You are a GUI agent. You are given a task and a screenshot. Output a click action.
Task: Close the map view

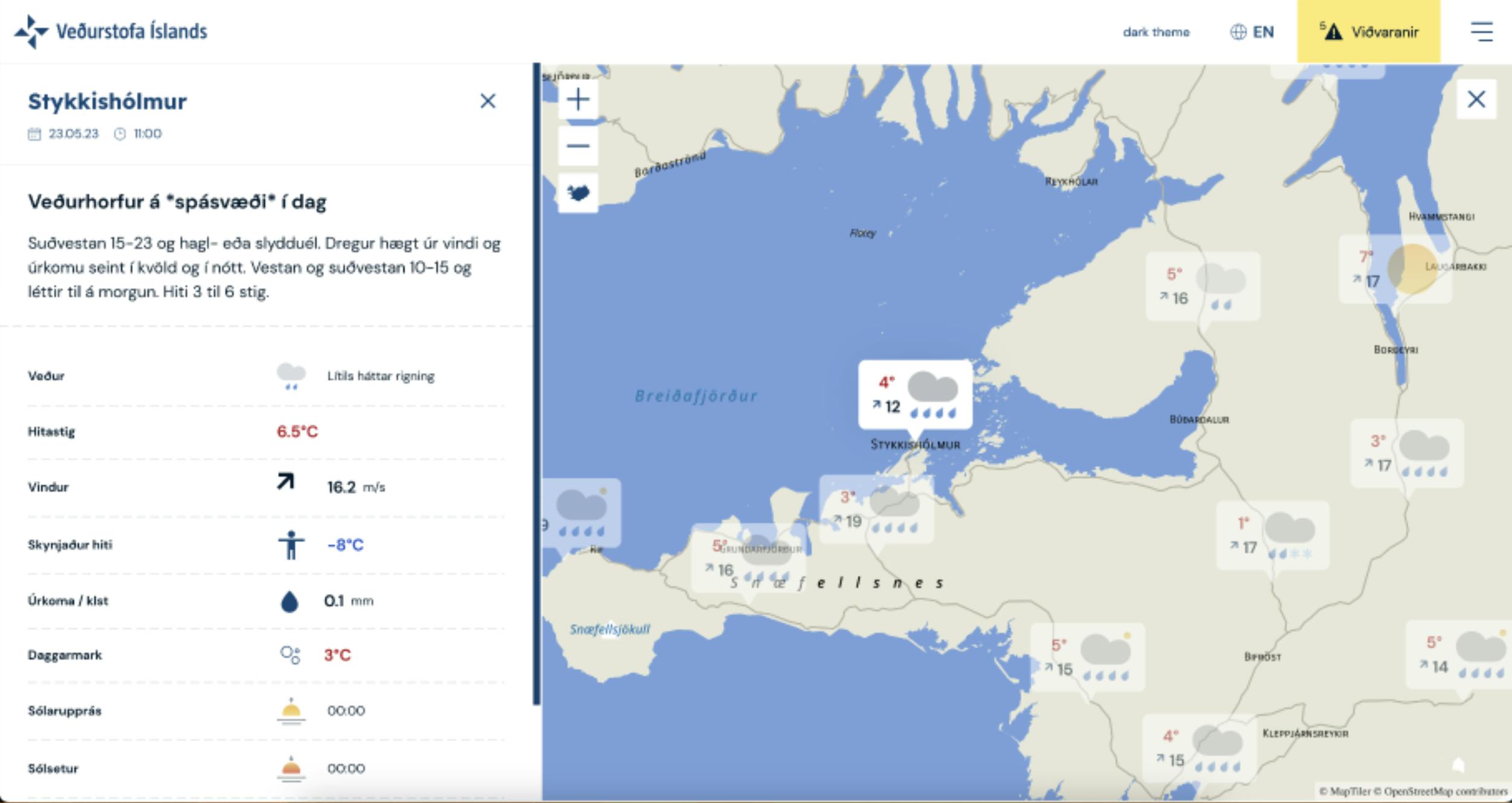(x=1476, y=99)
